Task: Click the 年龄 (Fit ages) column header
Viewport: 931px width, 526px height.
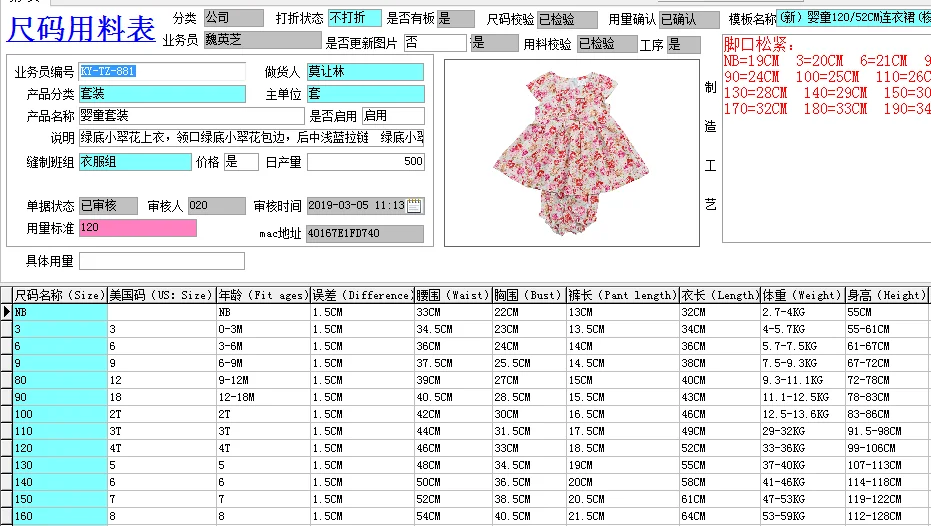Action: (263, 295)
